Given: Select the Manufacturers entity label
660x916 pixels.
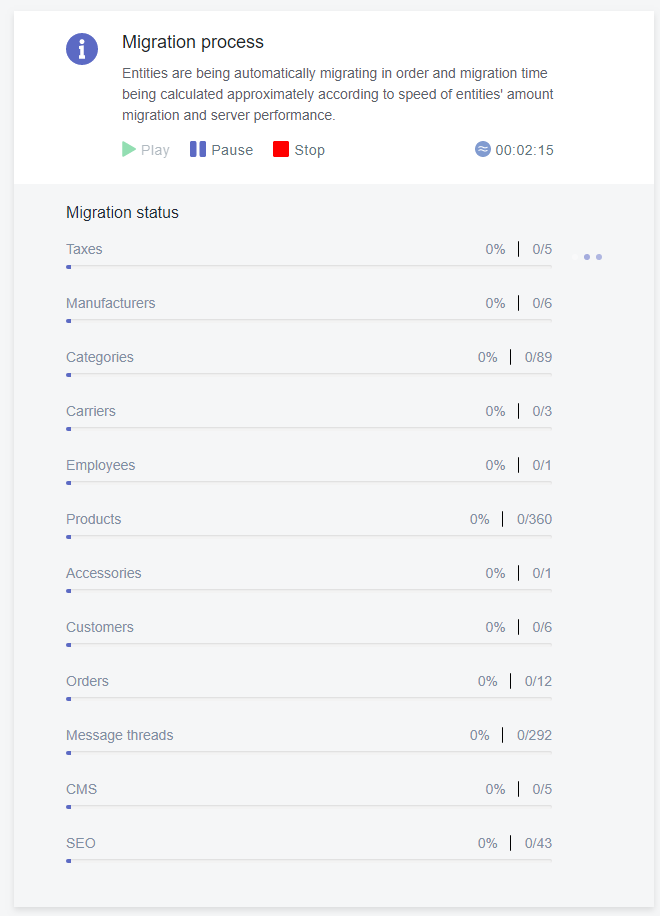Looking at the screenshot, I should point(111,303).
